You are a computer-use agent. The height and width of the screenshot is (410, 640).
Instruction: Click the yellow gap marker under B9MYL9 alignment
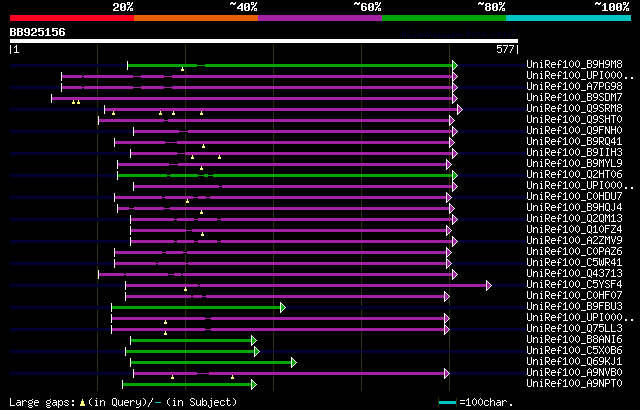201,168
